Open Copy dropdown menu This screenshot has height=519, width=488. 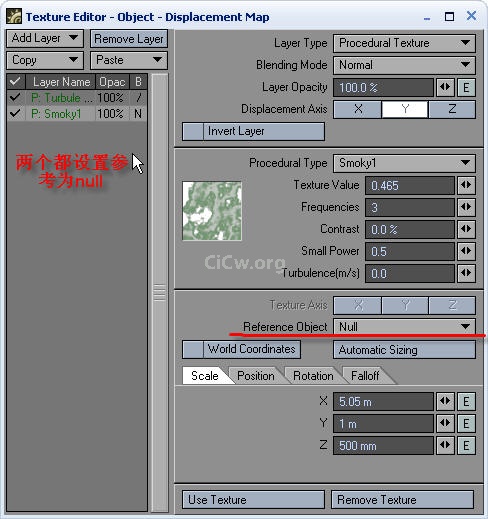pos(45,60)
